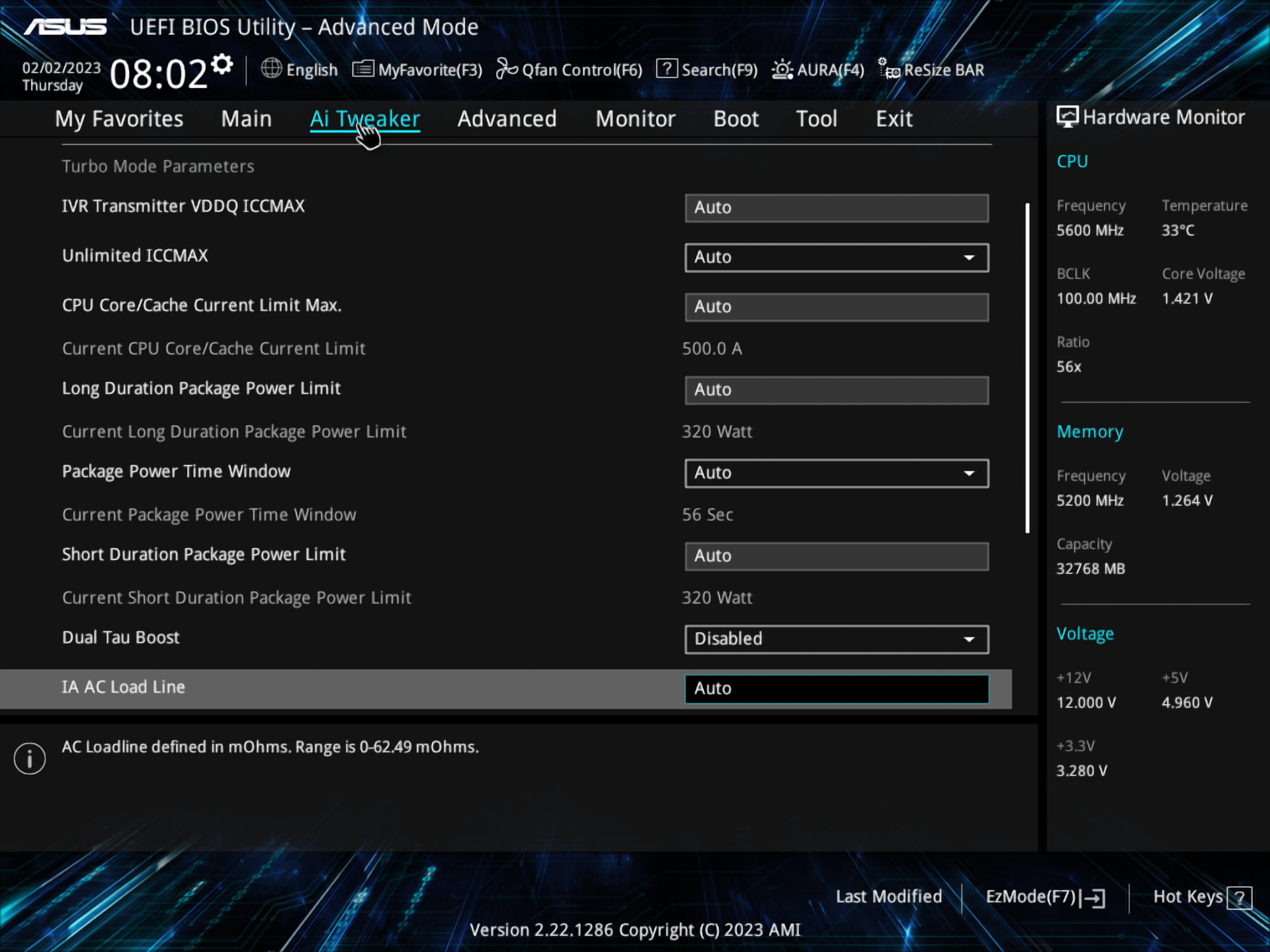Click the info icon beside help text
This screenshot has width=1270, height=952.
pos(30,758)
